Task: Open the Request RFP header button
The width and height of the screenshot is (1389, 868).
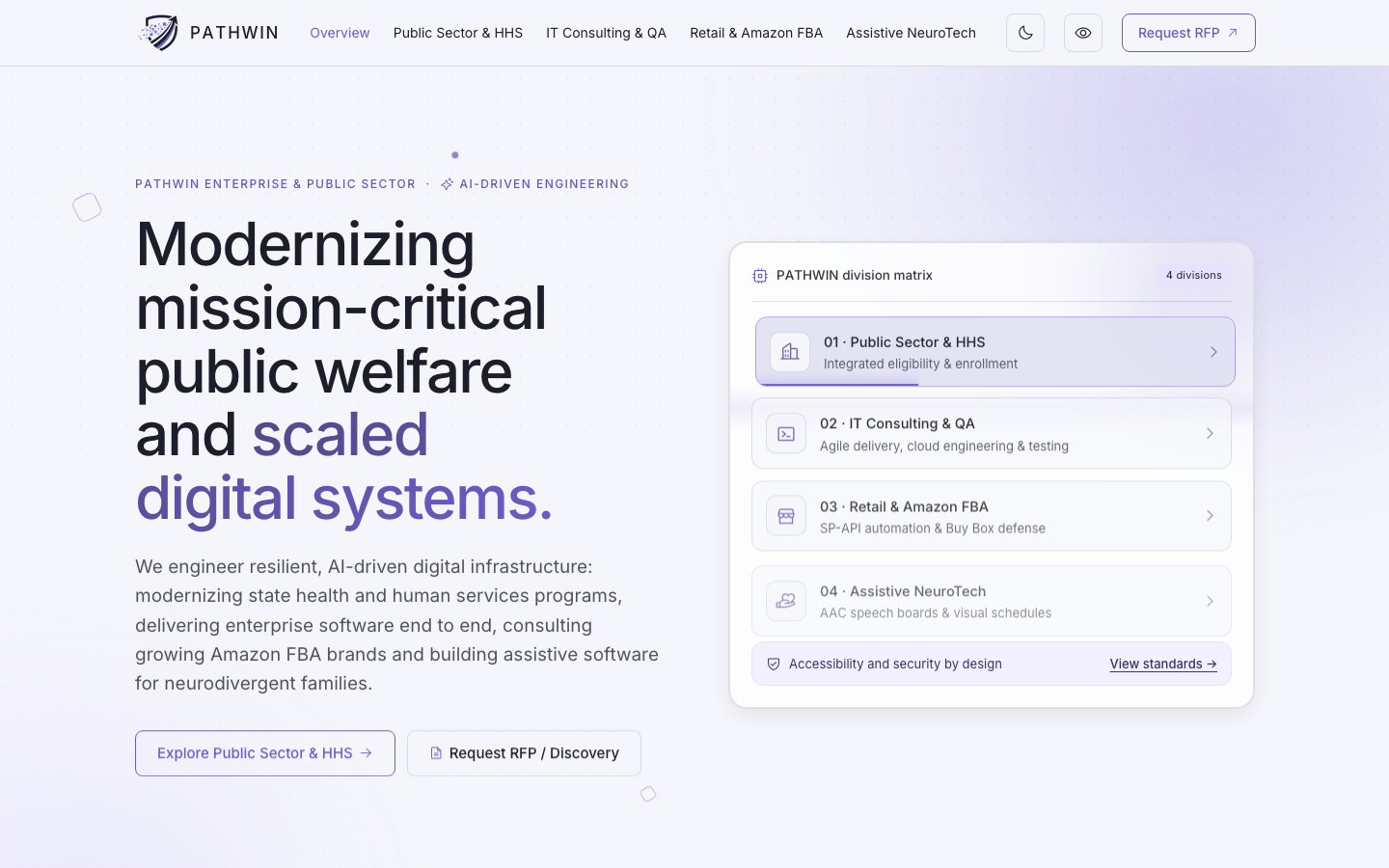Action: (x=1188, y=33)
